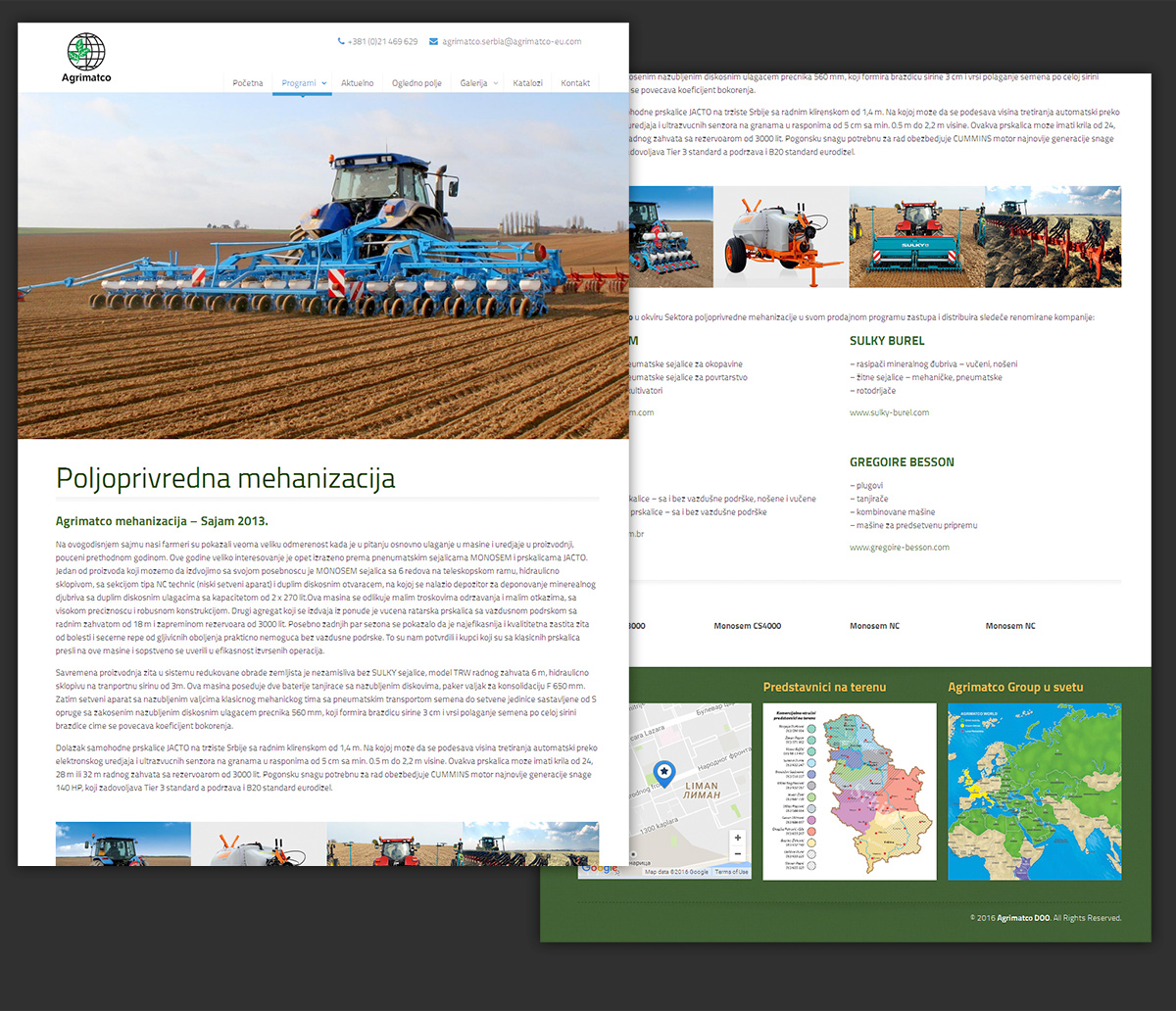Click the large blue tractor hero image
The height and width of the screenshot is (1011, 1176).
(323, 265)
